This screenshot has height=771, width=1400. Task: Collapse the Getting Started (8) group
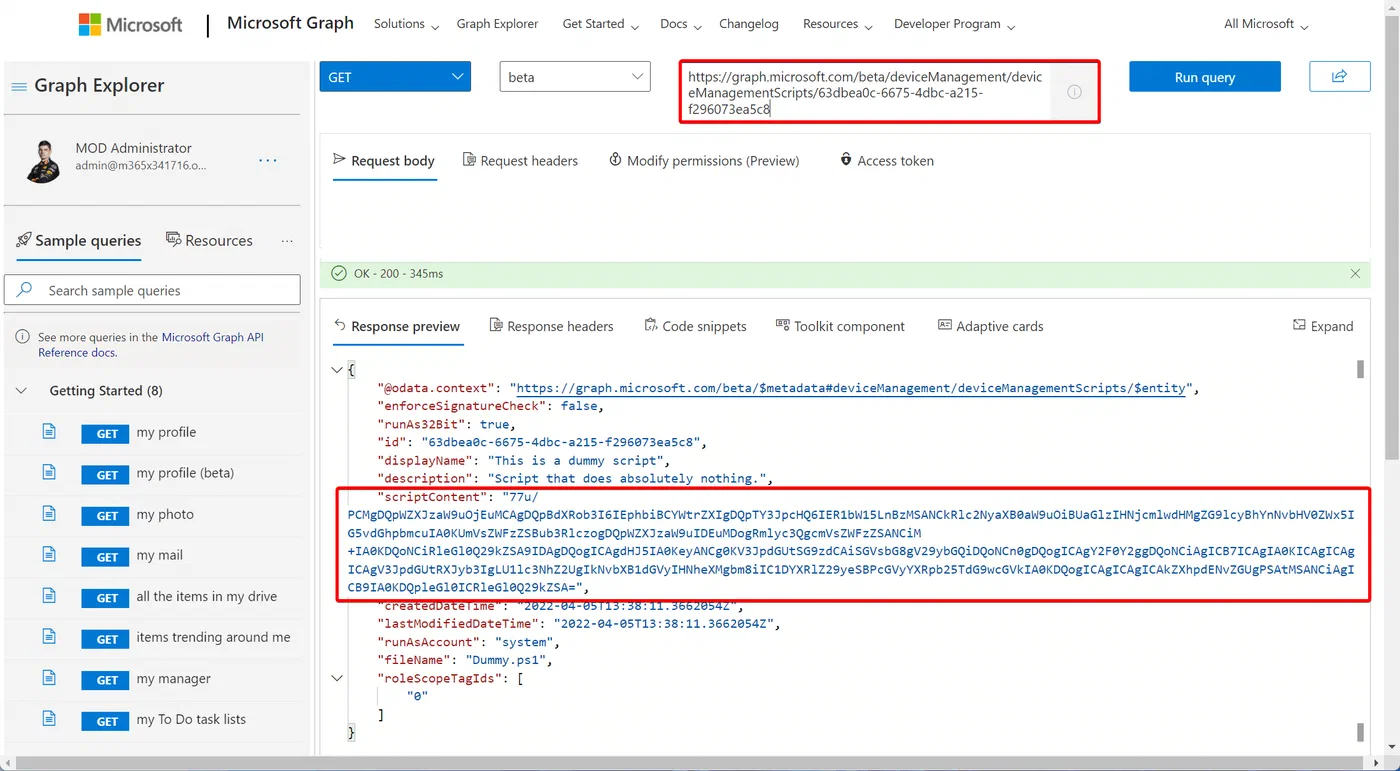tap(22, 391)
